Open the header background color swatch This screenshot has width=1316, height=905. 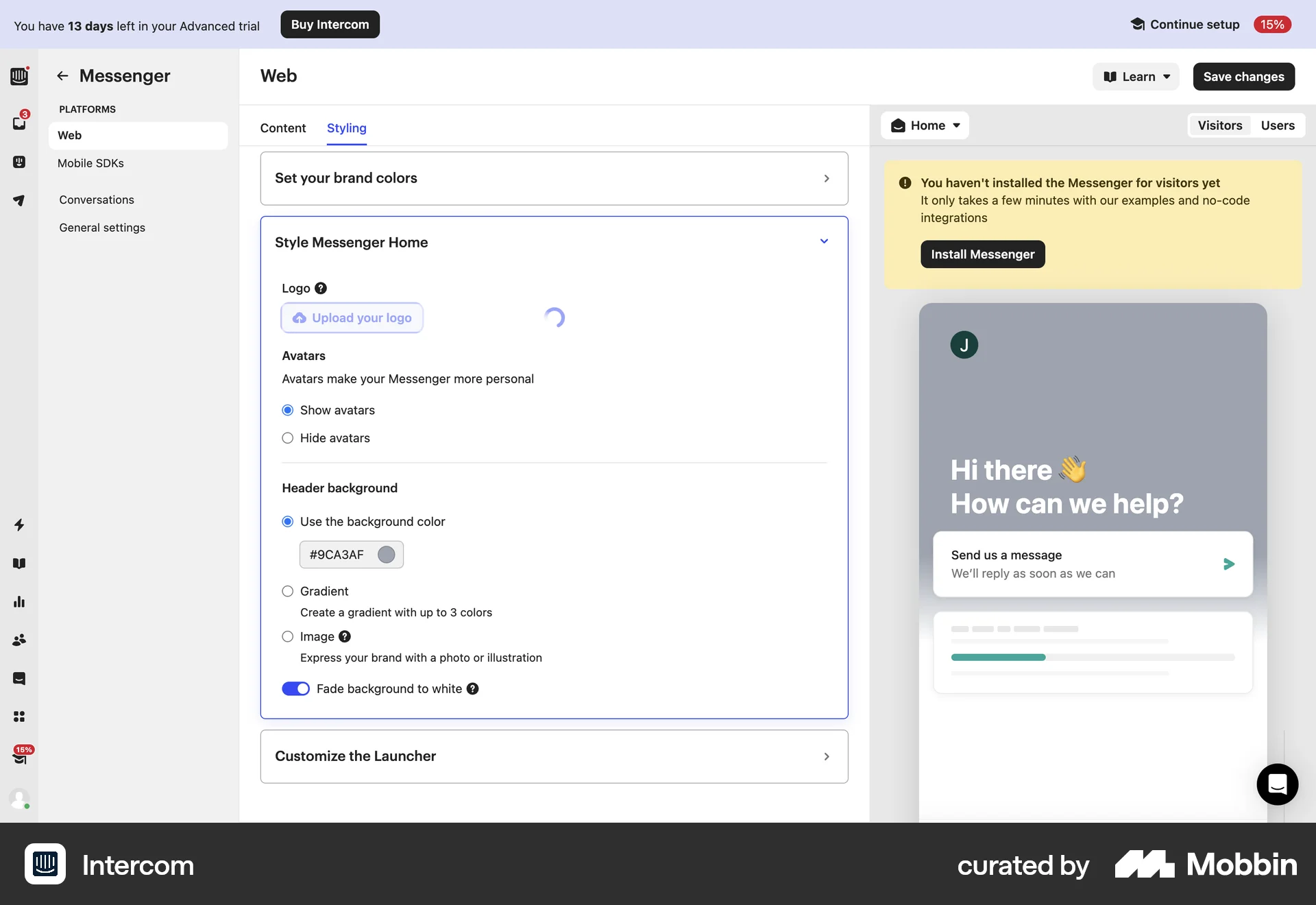[386, 555]
